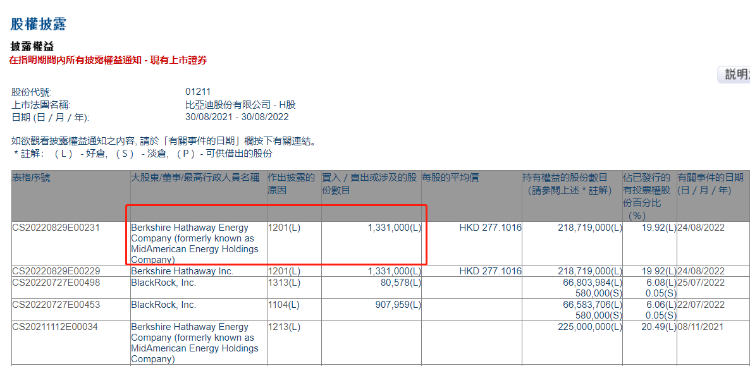Image resolution: width=750 pixels, height=366 pixels.
Task: Open the BlackRock, Inc. link for form CS20220727E00498
Action: click(x=164, y=283)
